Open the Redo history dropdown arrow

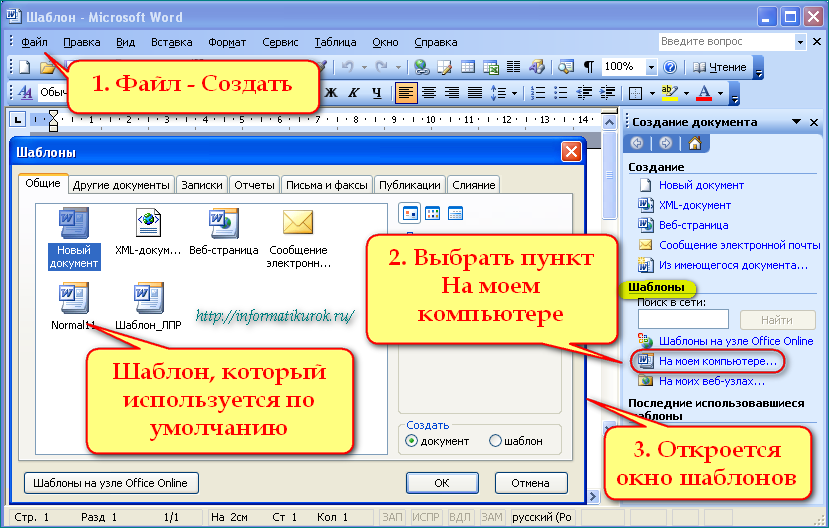[x=398, y=67]
